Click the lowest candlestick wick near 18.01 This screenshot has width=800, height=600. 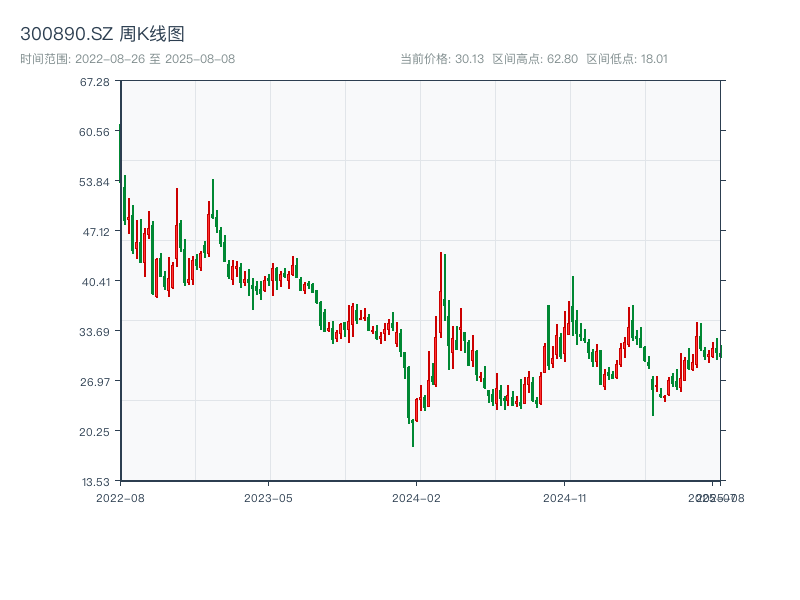pyautogui.click(x=413, y=440)
